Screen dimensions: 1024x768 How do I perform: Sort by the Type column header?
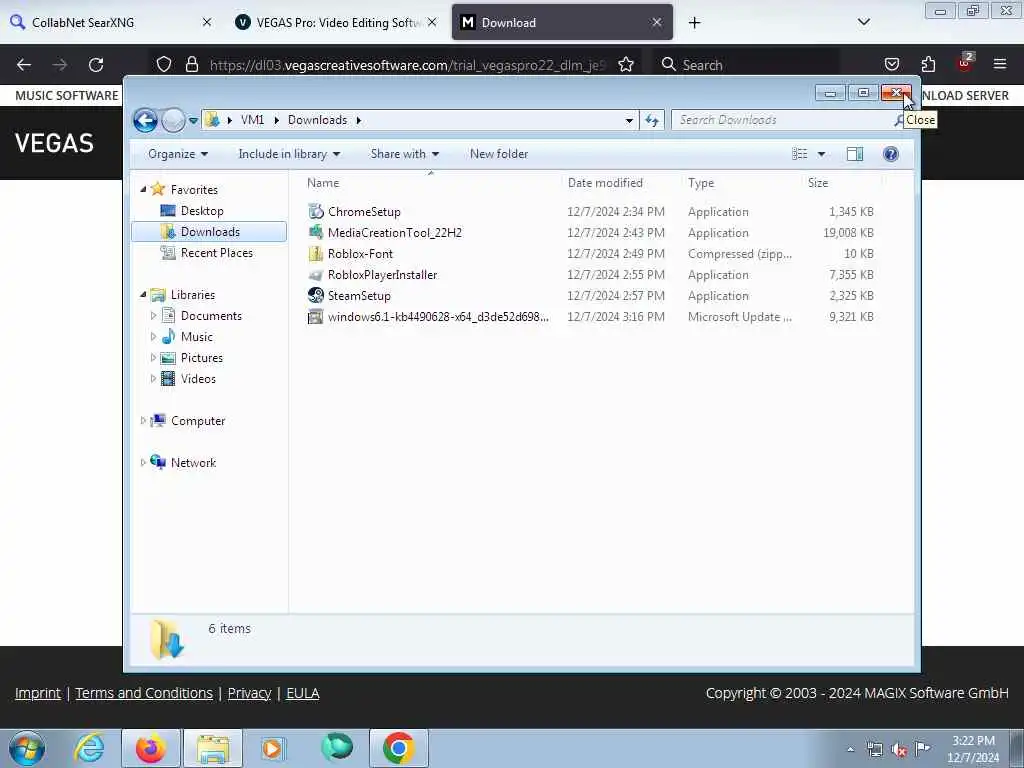pyautogui.click(x=701, y=184)
